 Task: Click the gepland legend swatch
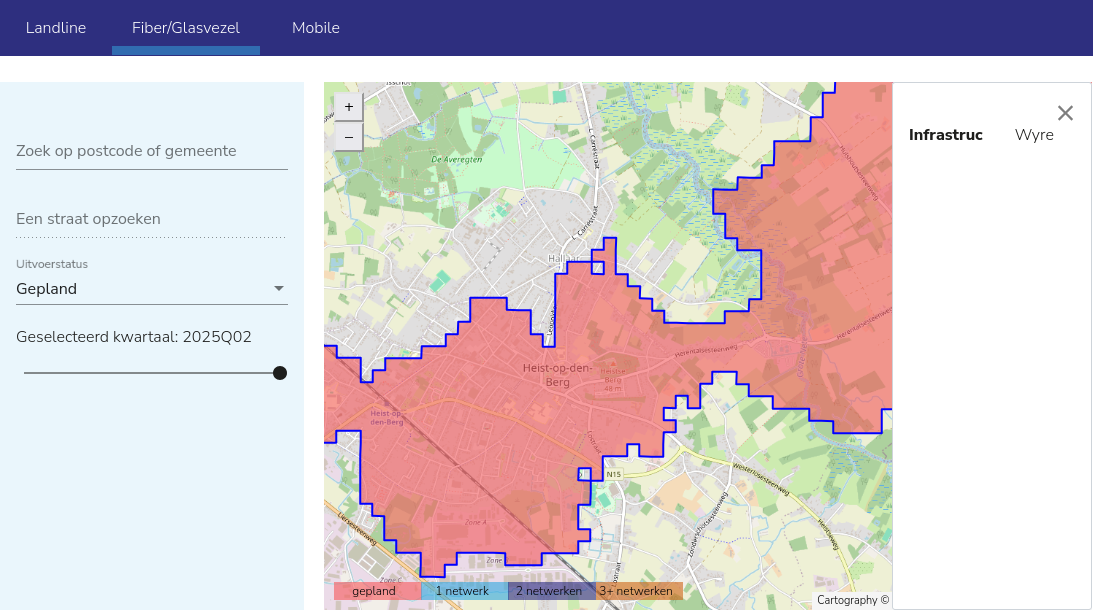point(374,591)
